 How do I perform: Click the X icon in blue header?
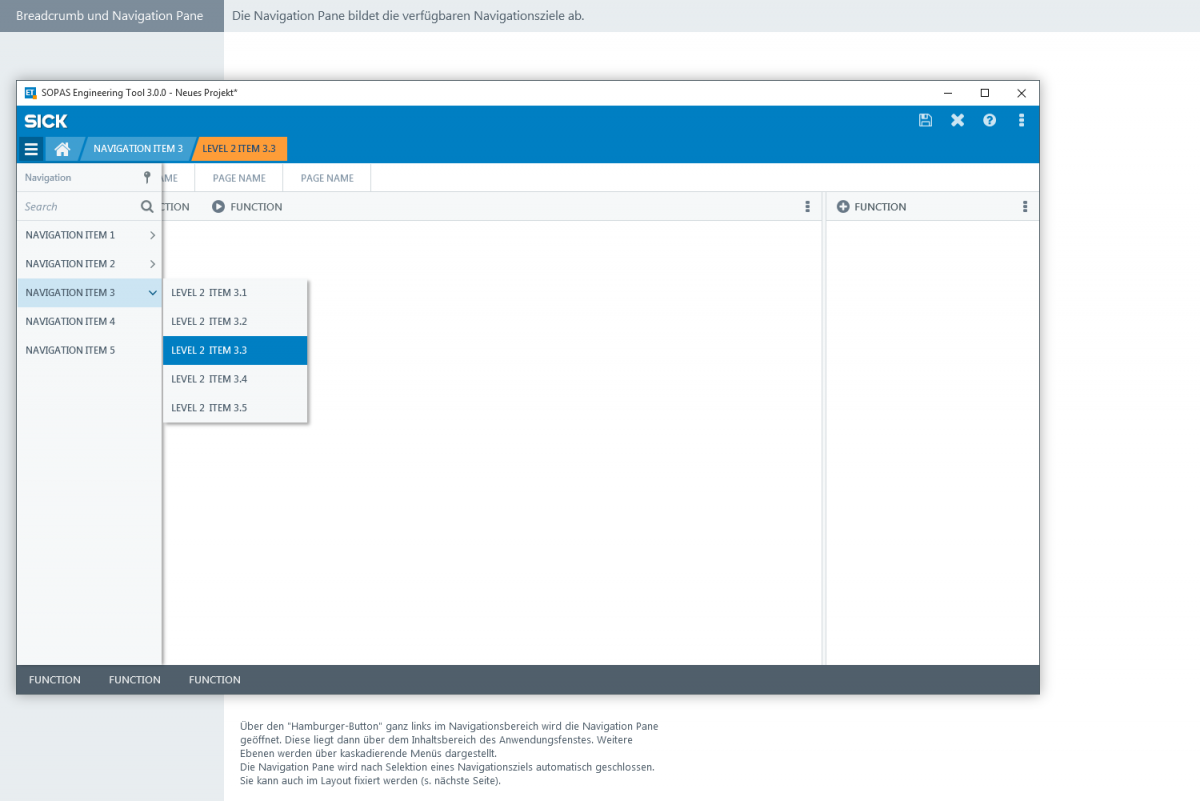pyautogui.click(x=957, y=120)
